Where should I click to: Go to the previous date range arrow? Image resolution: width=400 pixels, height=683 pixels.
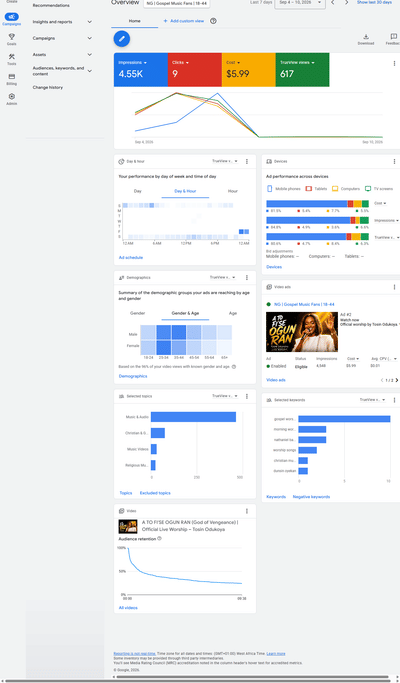point(333,3)
